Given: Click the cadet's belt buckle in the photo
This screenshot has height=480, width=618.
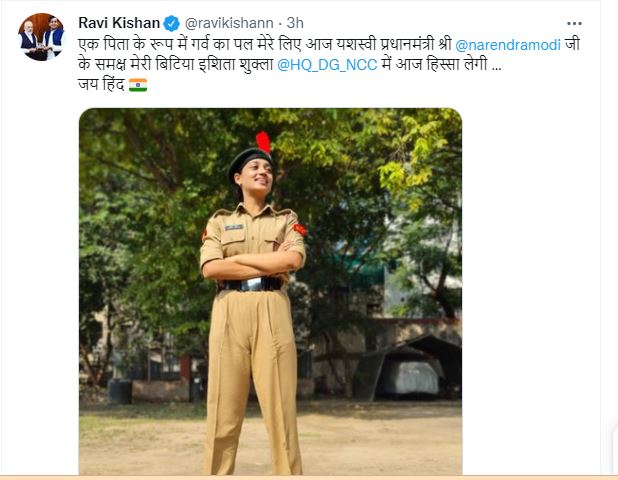Looking at the screenshot, I should coord(252,284).
